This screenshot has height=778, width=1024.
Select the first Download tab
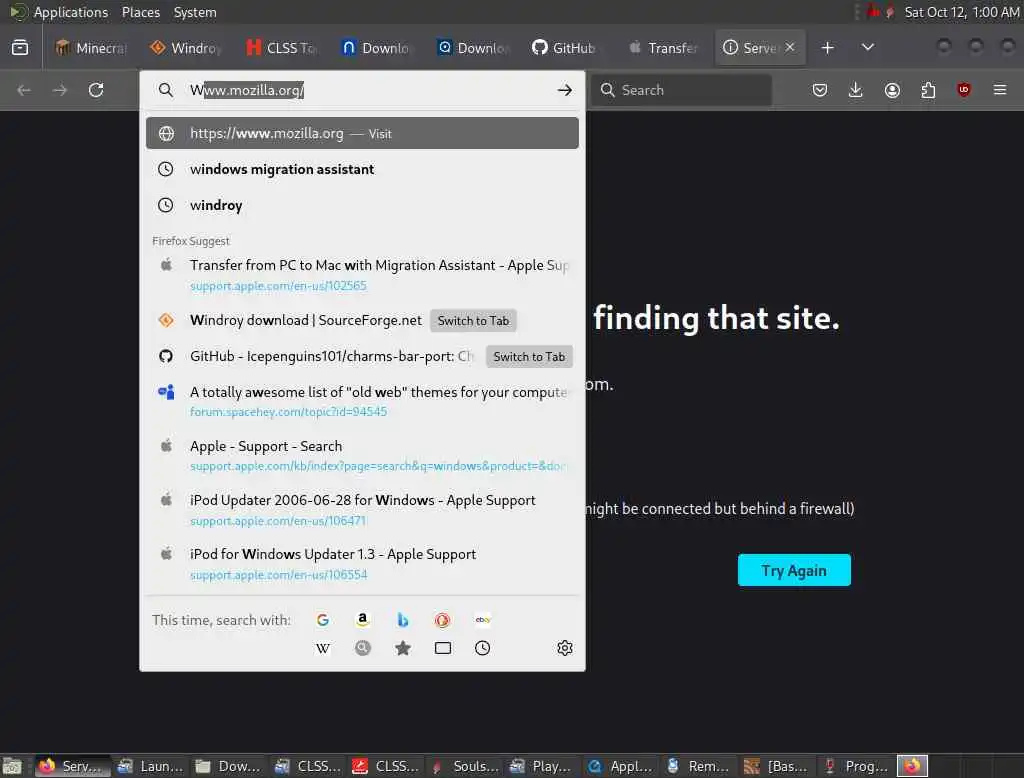[377, 48]
